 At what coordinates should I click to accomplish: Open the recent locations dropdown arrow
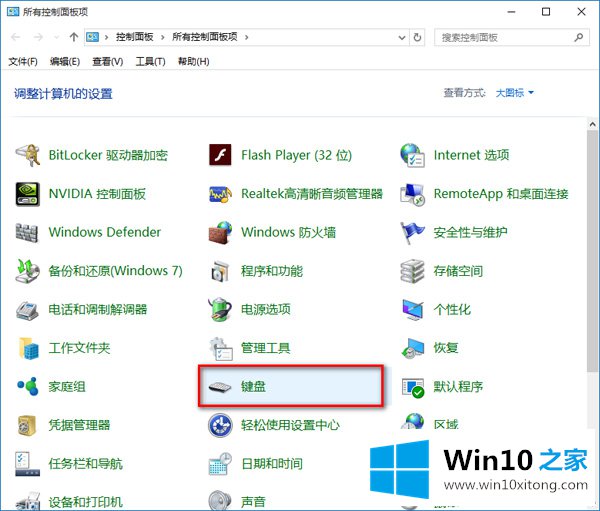tap(57, 37)
